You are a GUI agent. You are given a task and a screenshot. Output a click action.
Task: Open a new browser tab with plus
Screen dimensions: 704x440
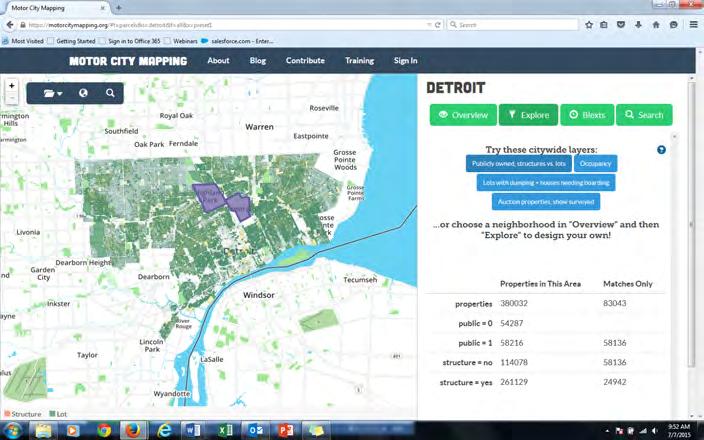119,8
